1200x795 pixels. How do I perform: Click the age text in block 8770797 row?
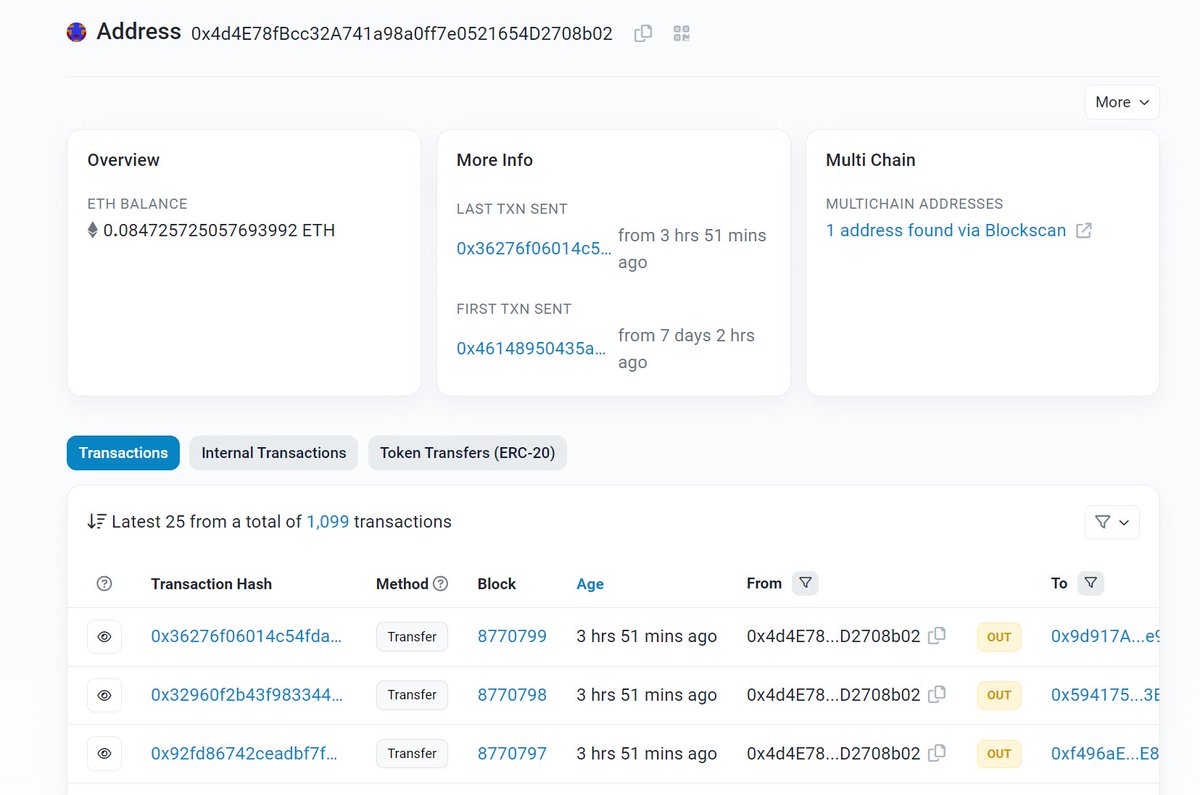647,753
